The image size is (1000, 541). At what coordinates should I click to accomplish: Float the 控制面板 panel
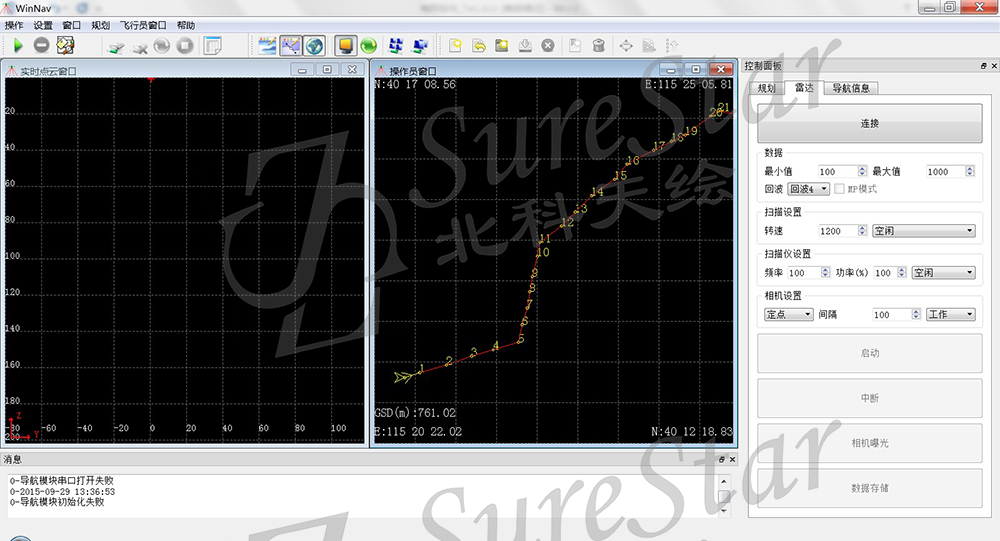(983, 66)
